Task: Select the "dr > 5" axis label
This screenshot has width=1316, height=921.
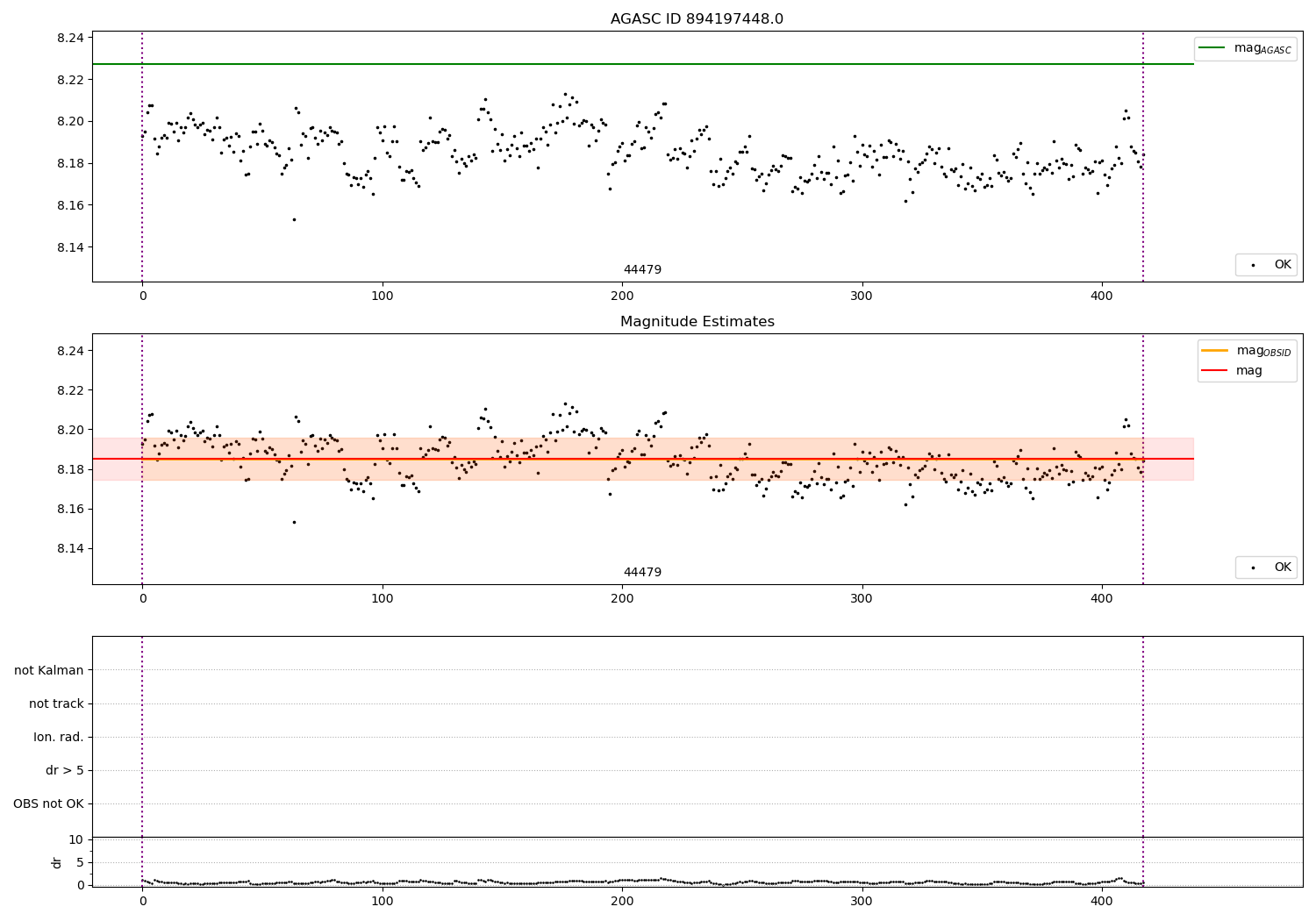Action: (65, 771)
